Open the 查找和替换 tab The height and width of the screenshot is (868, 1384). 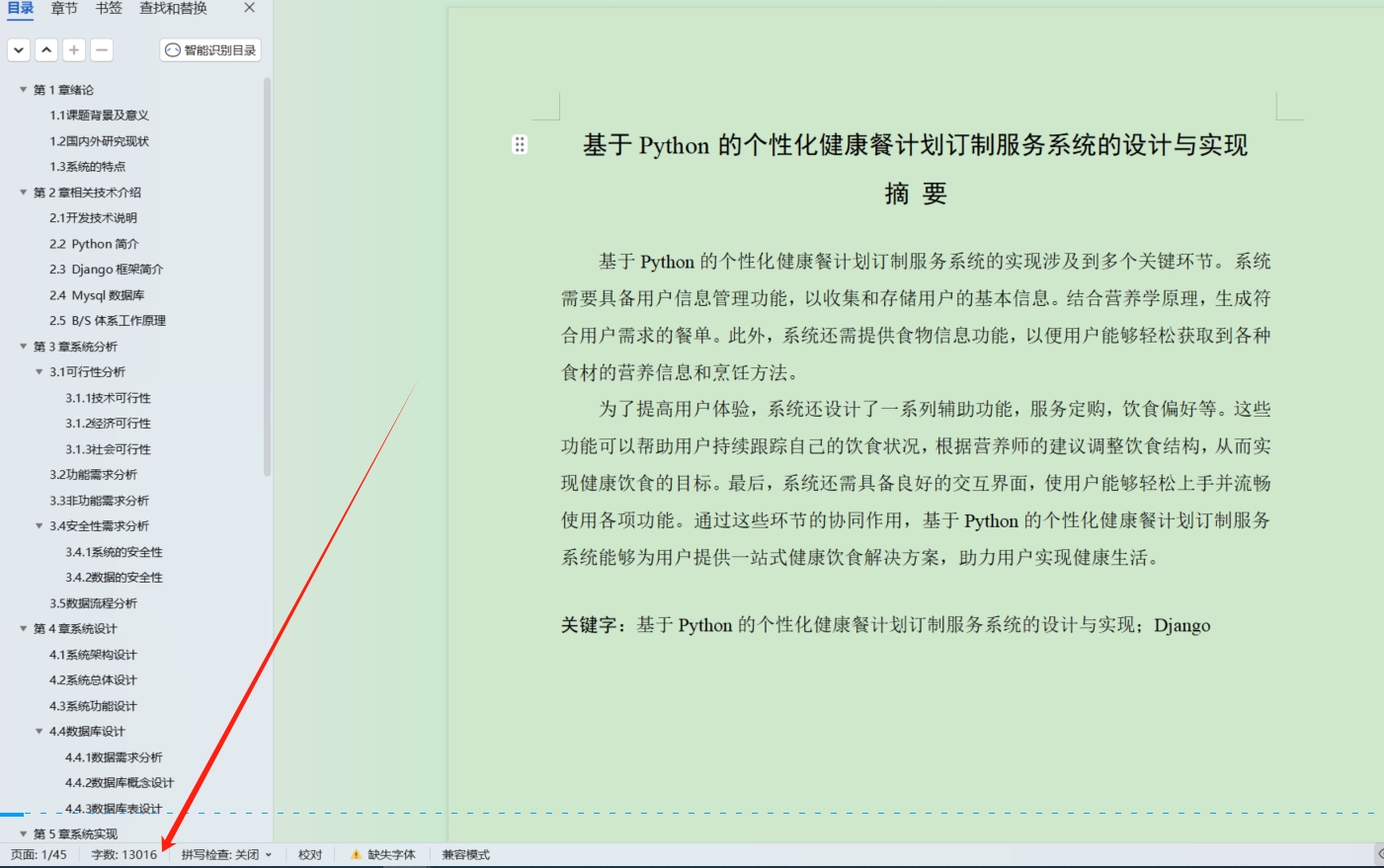(173, 8)
